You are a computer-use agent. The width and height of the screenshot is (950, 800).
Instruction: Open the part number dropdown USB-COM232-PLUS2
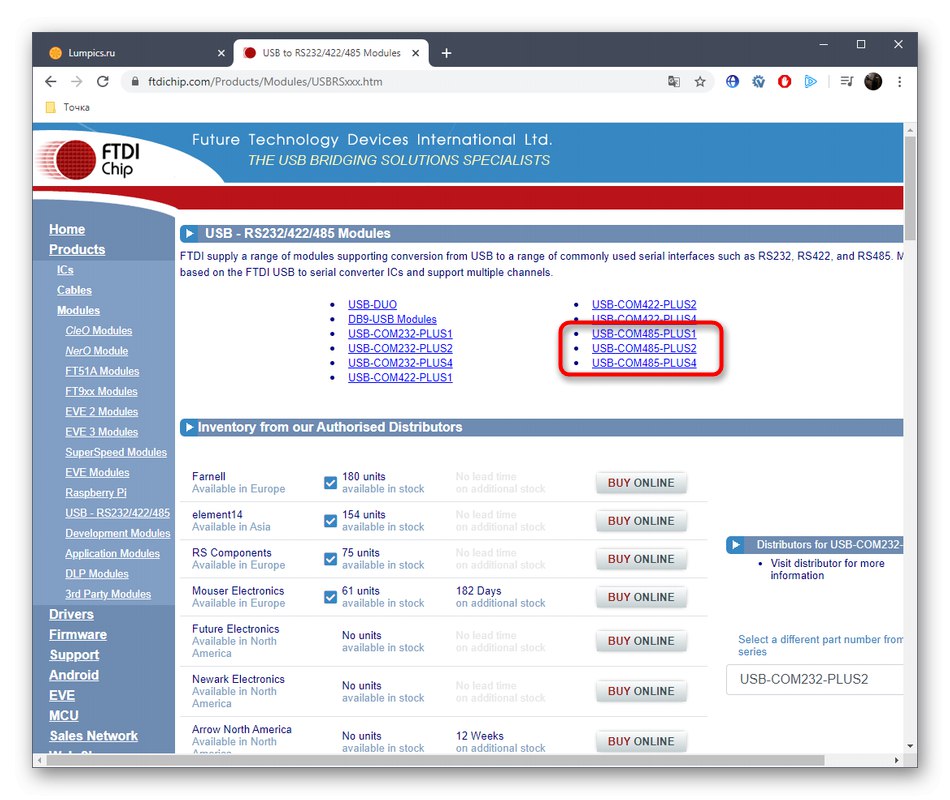coord(814,679)
